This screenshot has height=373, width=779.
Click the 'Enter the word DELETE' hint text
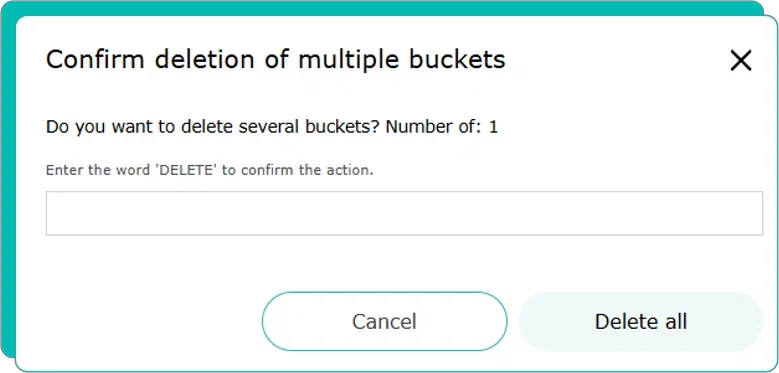[x=209, y=170]
